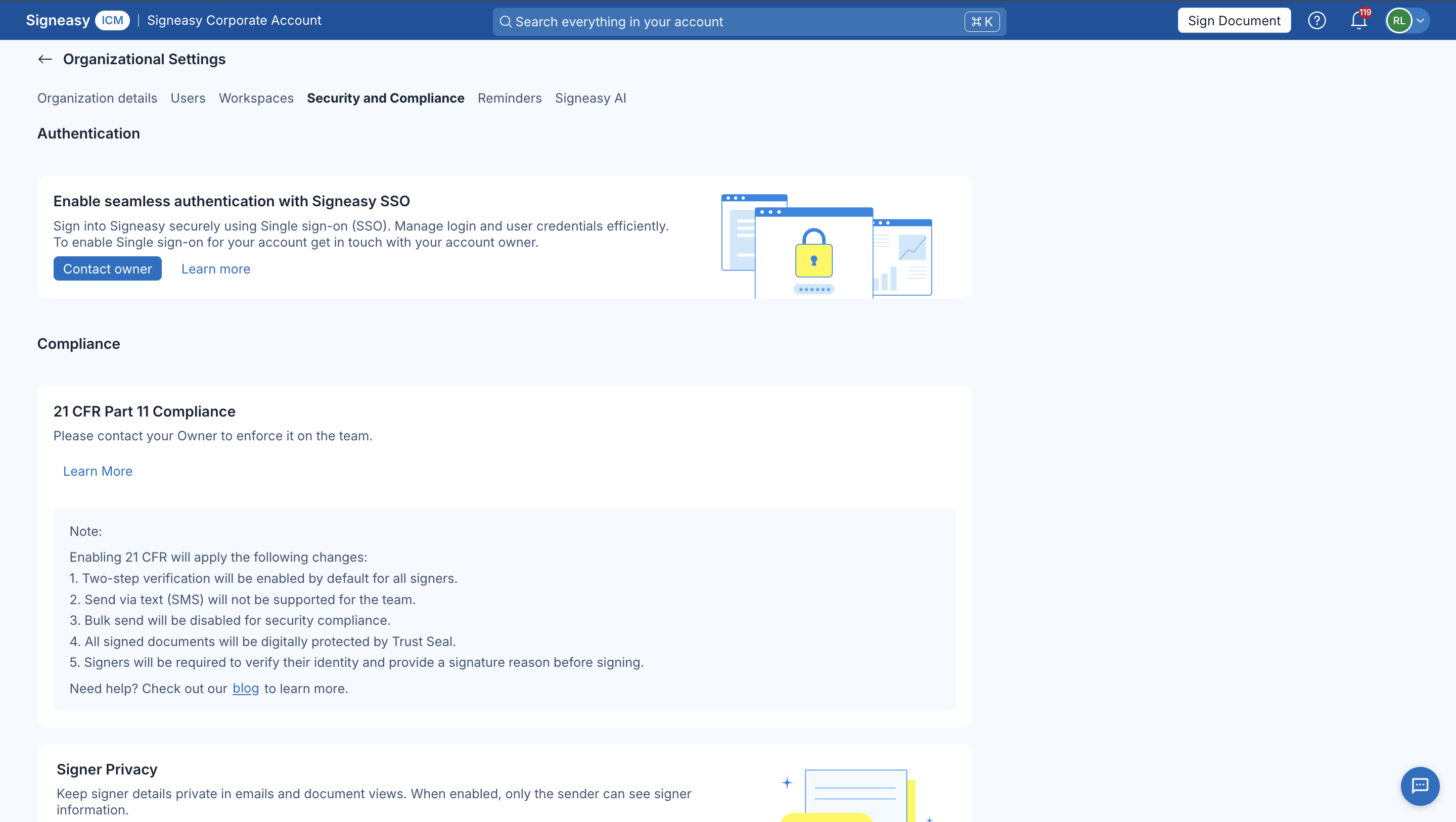Click 'All signed documents' Trust Seal line
Viewport: 1456px width, 822px height.
(262, 642)
